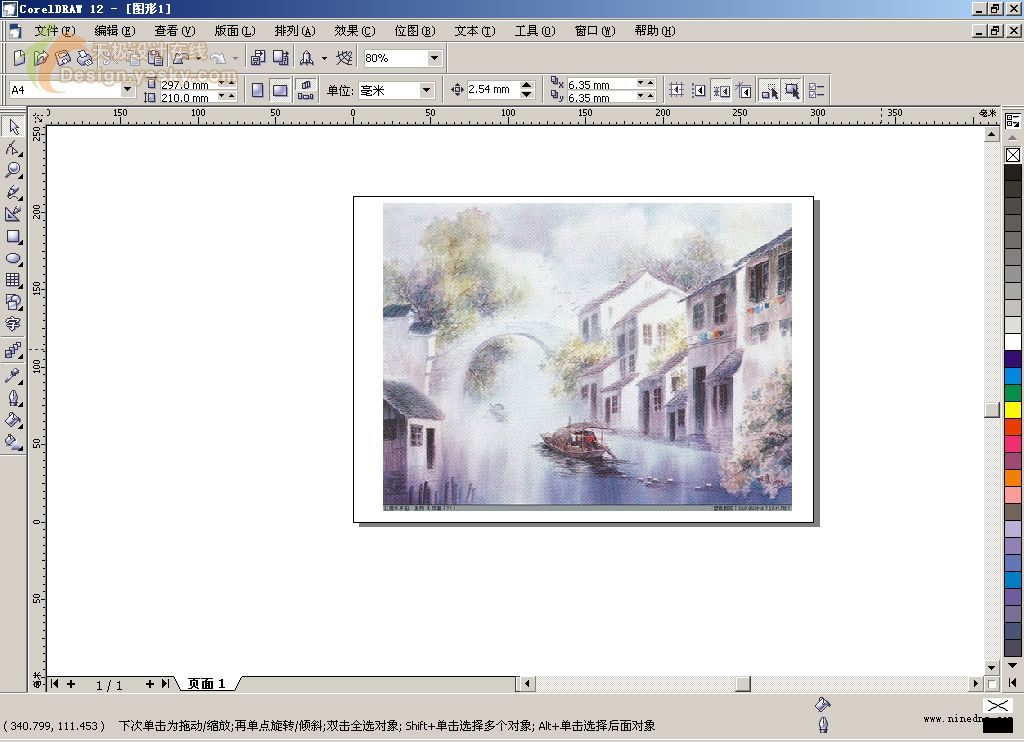Viewport: 1024px width, 742px height.
Task: Select the Pick tool in toolbox
Action: pyautogui.click(x=13, y=126)
